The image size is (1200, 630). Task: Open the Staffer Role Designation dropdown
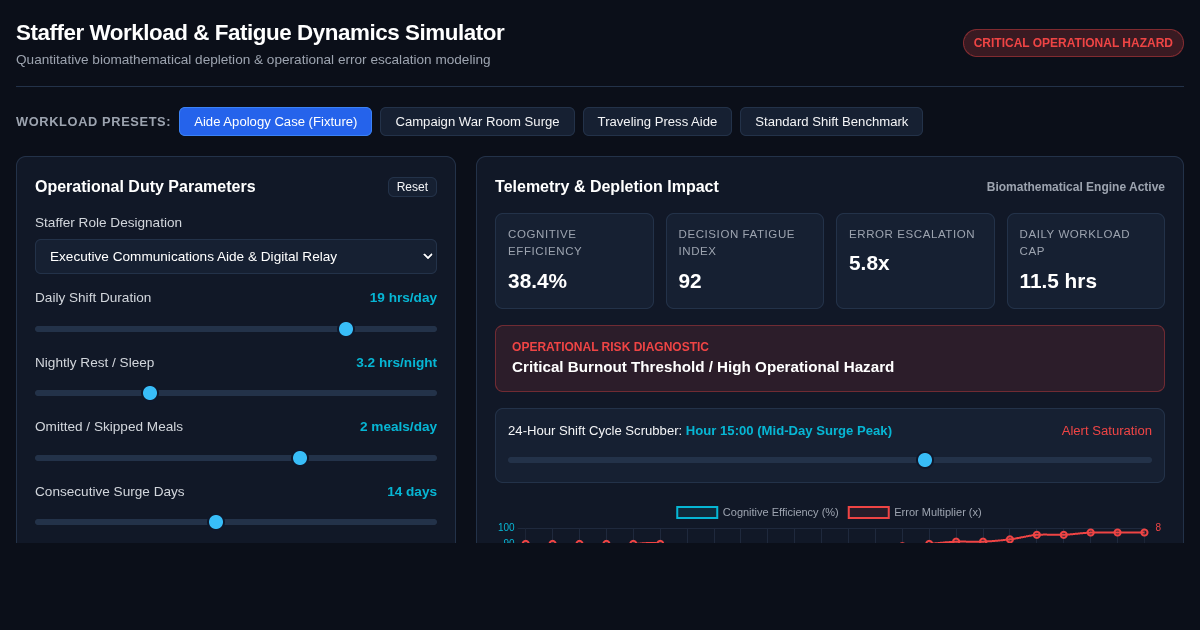point(236,257)
